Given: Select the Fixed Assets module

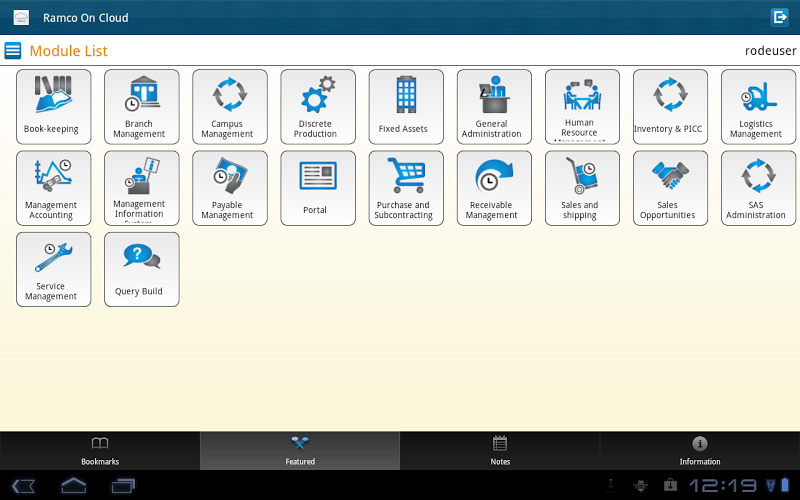Looking at the screenshot, I should tap(406, 107).
